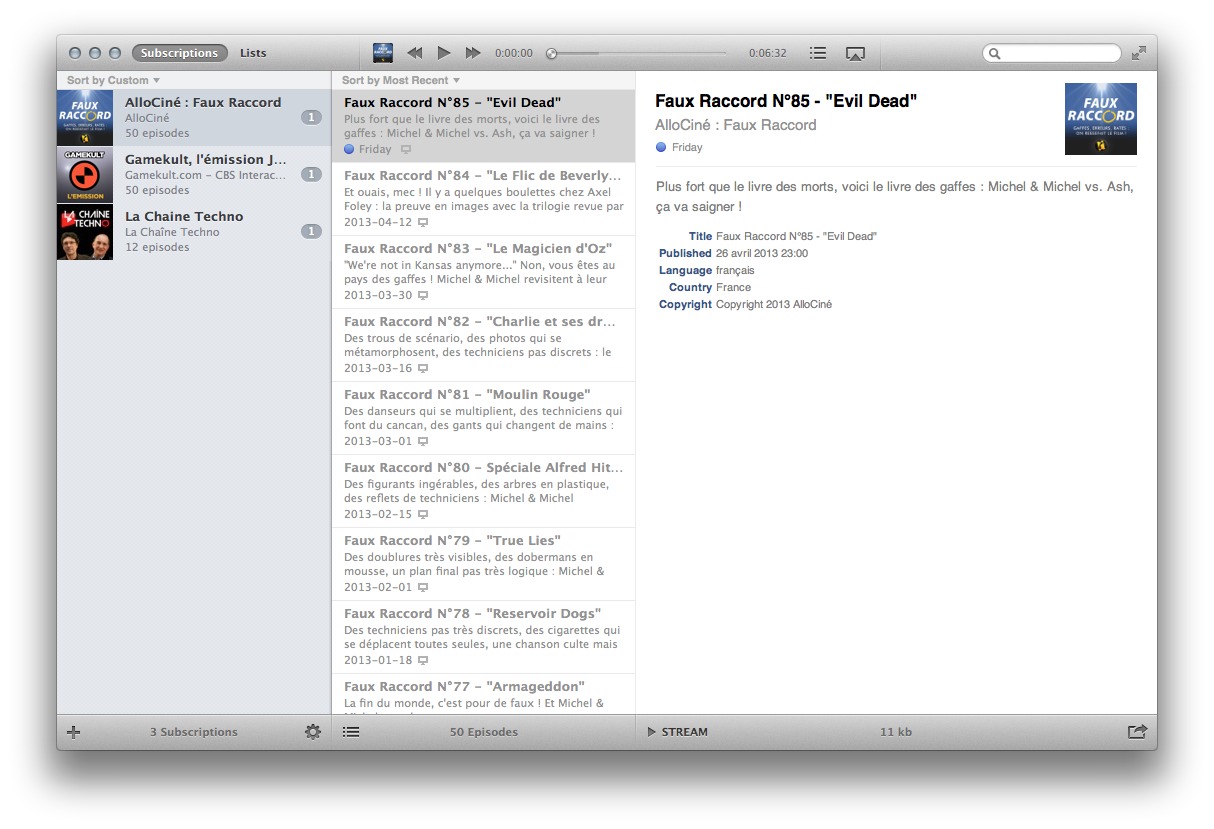Click the now-playing artwork in the toolbar

pos(383,53)
